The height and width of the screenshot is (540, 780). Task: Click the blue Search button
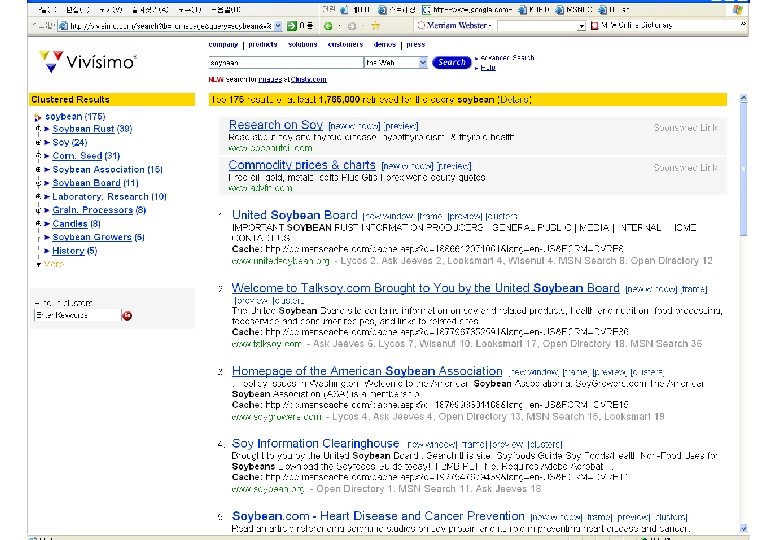pyautogui.click(x=452, y=63)
